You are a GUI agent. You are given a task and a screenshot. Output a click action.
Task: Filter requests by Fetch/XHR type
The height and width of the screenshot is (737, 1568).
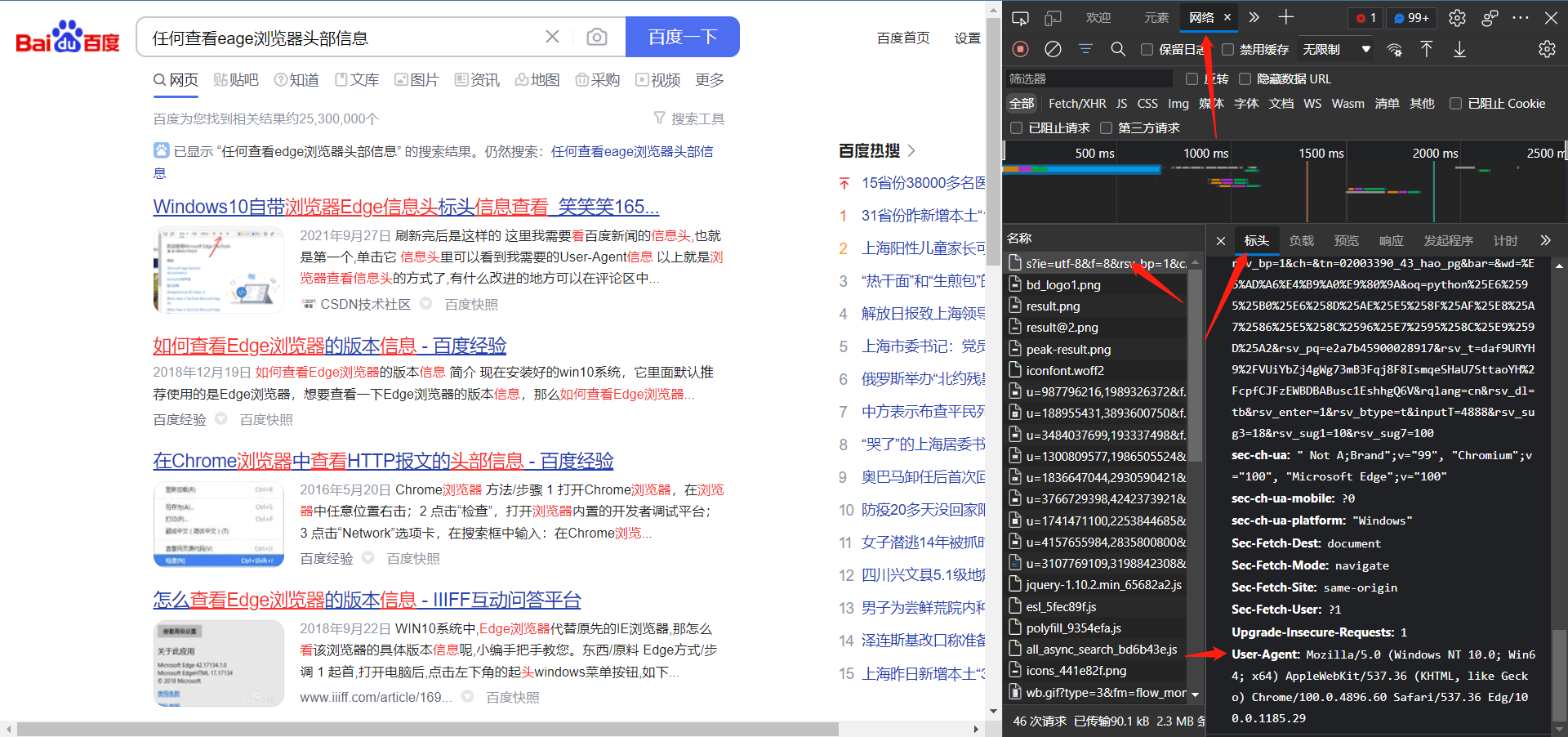tap(1077, 104)
